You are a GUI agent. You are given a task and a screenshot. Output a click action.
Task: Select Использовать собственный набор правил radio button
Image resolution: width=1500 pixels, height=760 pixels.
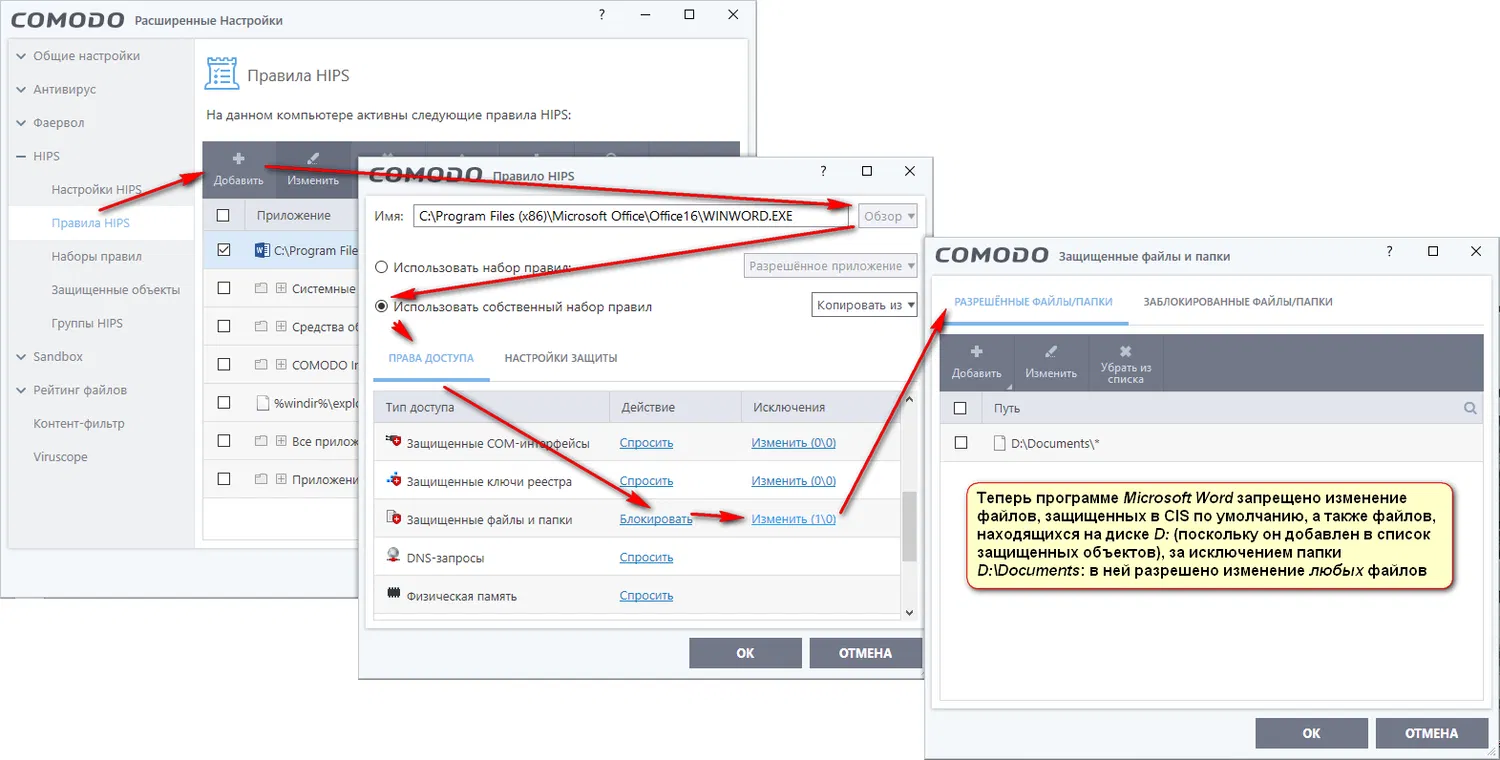click(381, 306)
